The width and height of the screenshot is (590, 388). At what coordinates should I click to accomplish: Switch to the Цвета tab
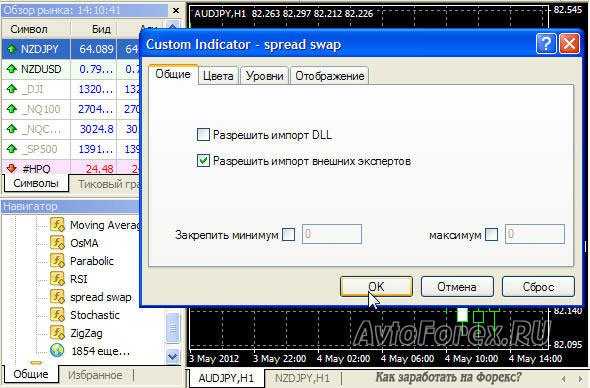coord(218,76)
